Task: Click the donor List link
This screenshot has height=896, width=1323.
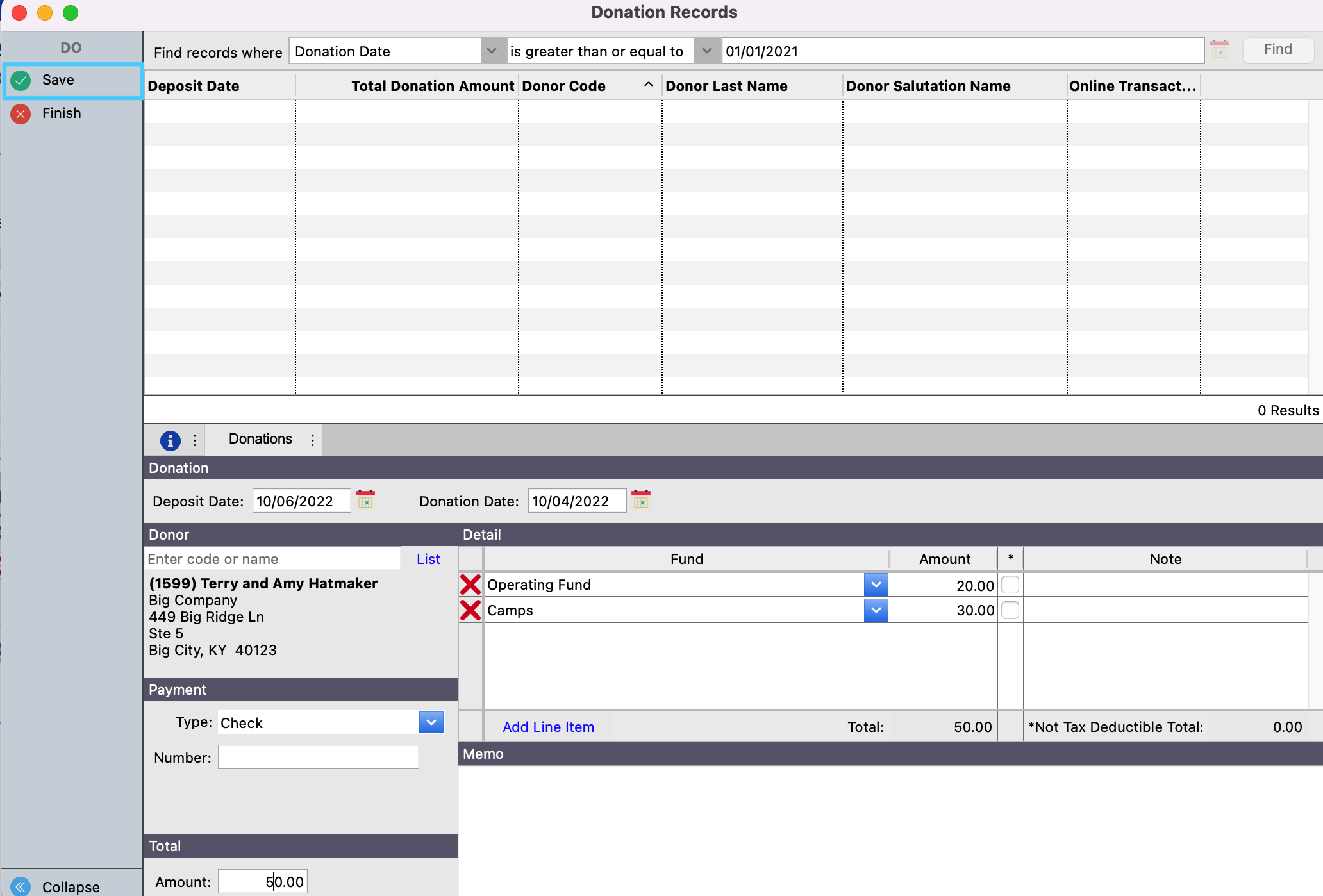Action: [428, 559]
